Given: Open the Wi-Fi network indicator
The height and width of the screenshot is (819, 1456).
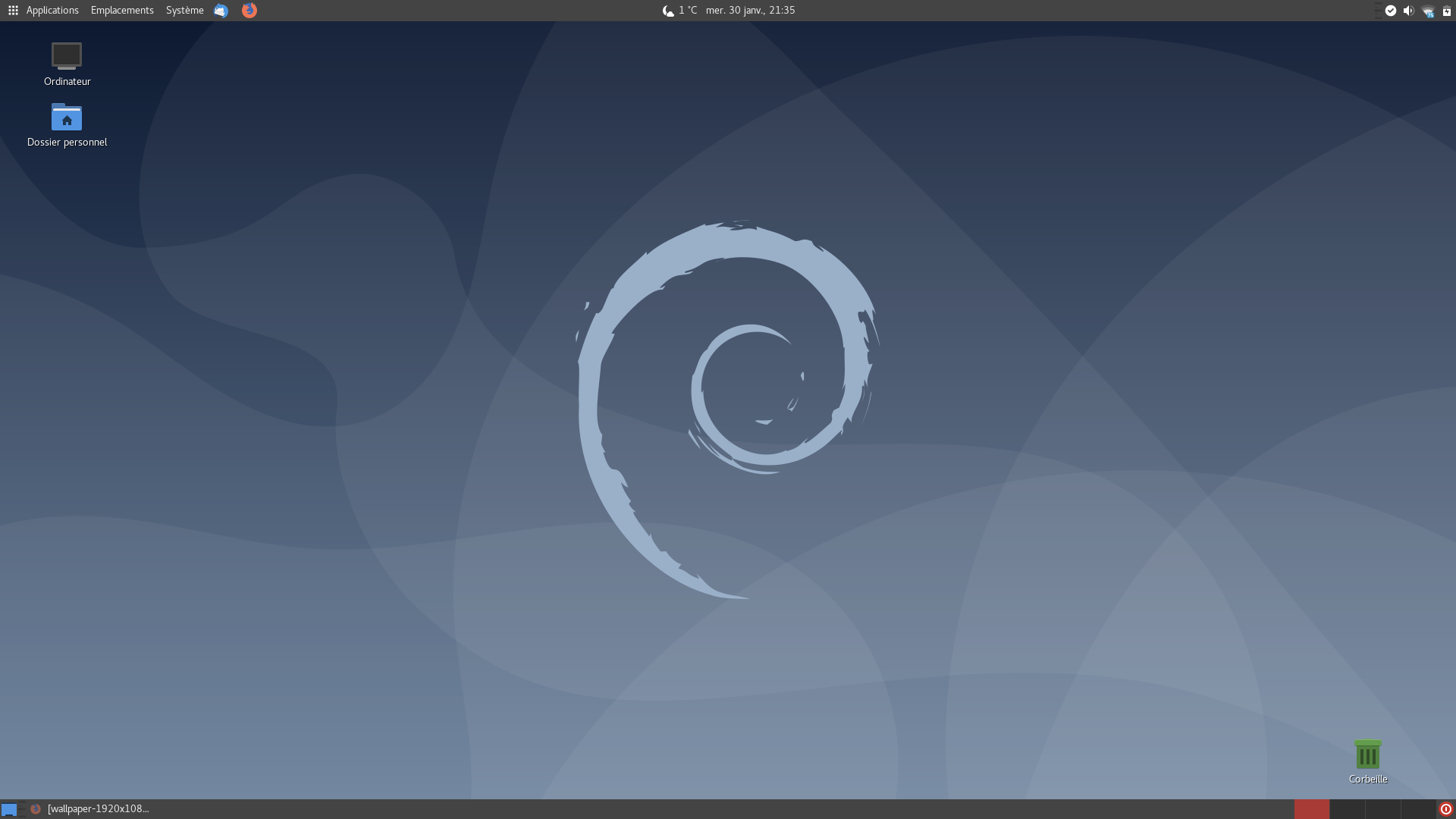Looking at the screenshot, I should pos(1427,11).
